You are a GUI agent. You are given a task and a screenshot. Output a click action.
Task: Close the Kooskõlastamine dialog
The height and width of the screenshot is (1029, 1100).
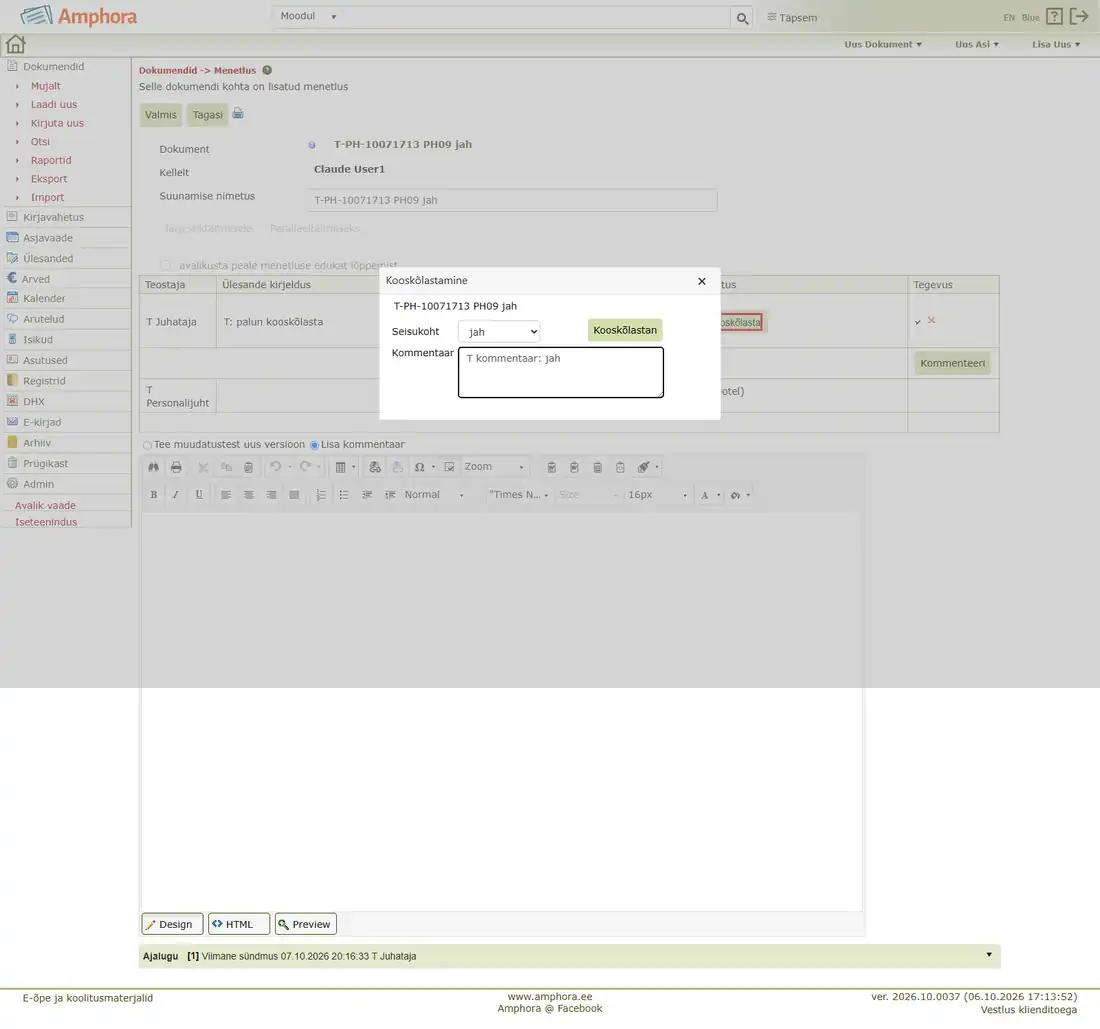point(702,281)
